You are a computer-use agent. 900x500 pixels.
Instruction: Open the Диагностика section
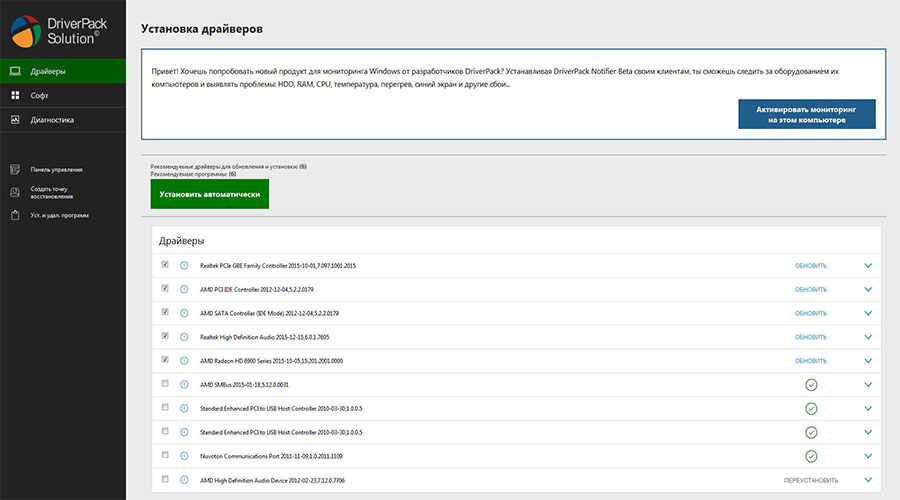pos(63,119)
